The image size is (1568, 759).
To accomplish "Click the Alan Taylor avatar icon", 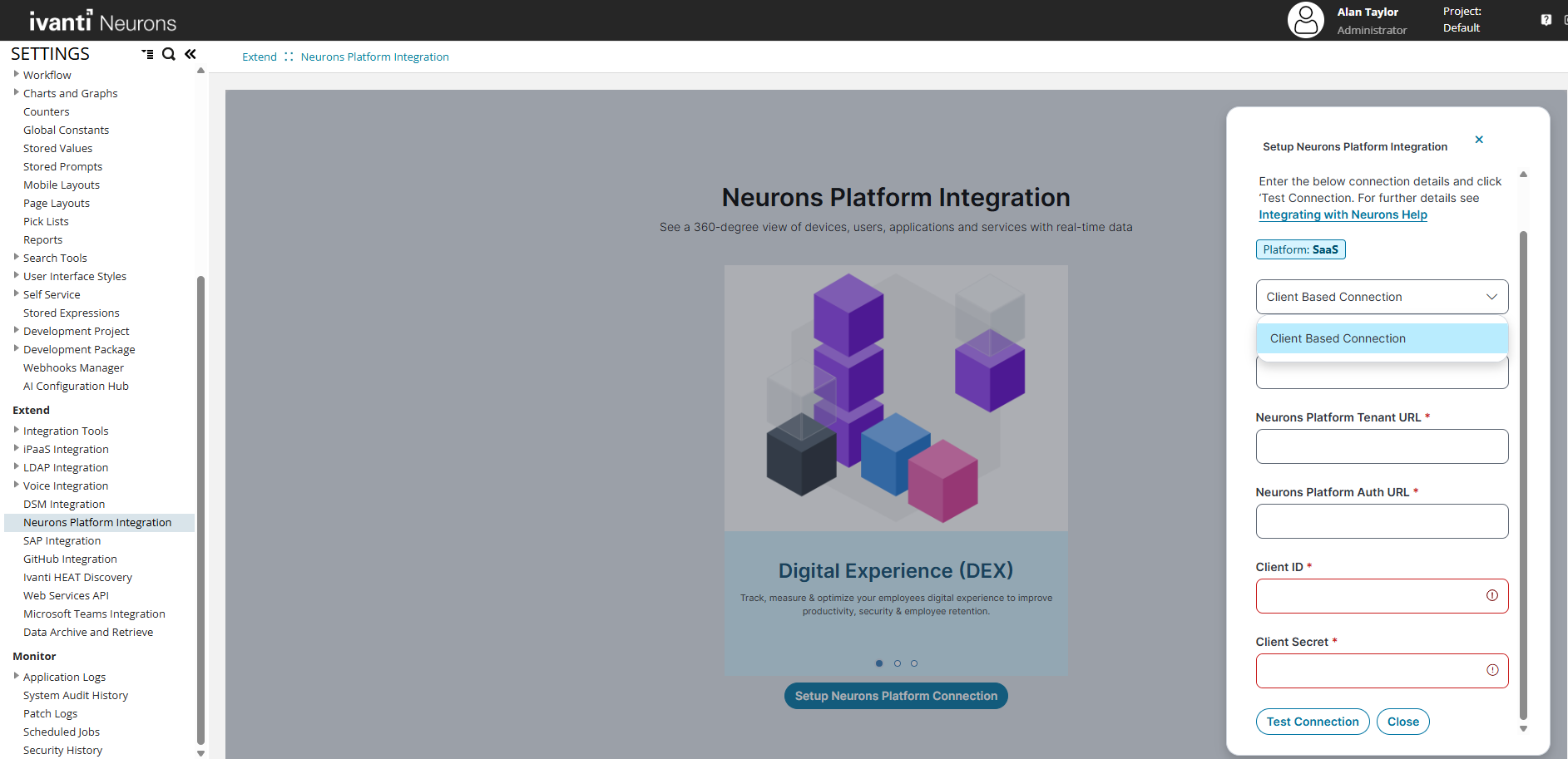I will coord(1305,20).
